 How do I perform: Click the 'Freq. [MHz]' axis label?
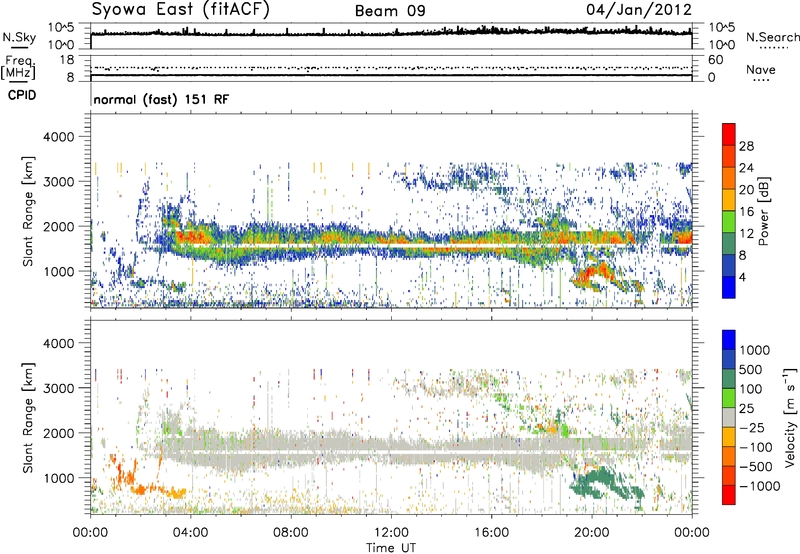[x=18, y=68]
